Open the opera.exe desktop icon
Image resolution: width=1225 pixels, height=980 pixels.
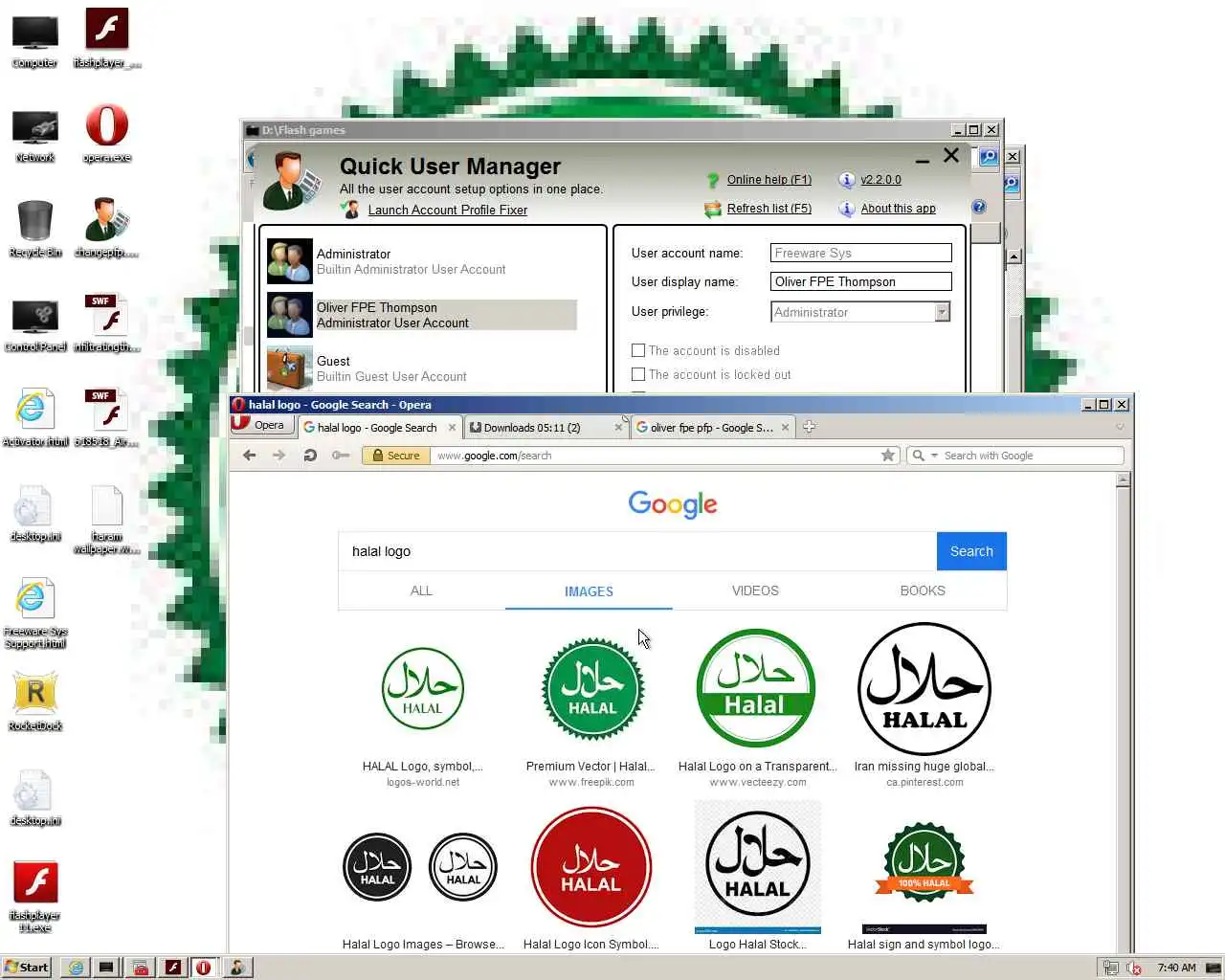(107, 134)
